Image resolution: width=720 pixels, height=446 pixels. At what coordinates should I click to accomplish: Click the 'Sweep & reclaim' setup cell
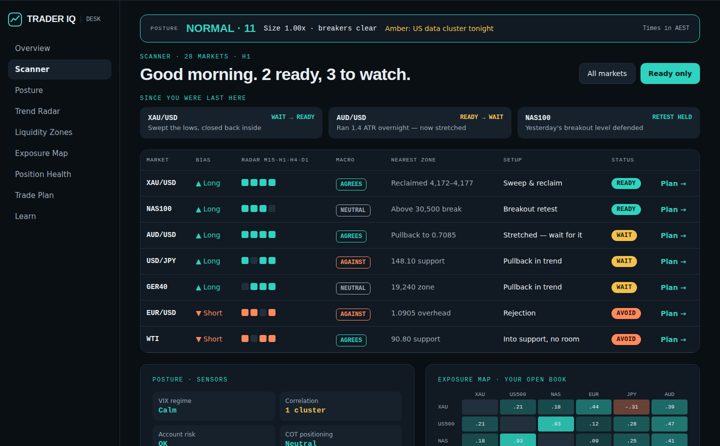(533, 183)
